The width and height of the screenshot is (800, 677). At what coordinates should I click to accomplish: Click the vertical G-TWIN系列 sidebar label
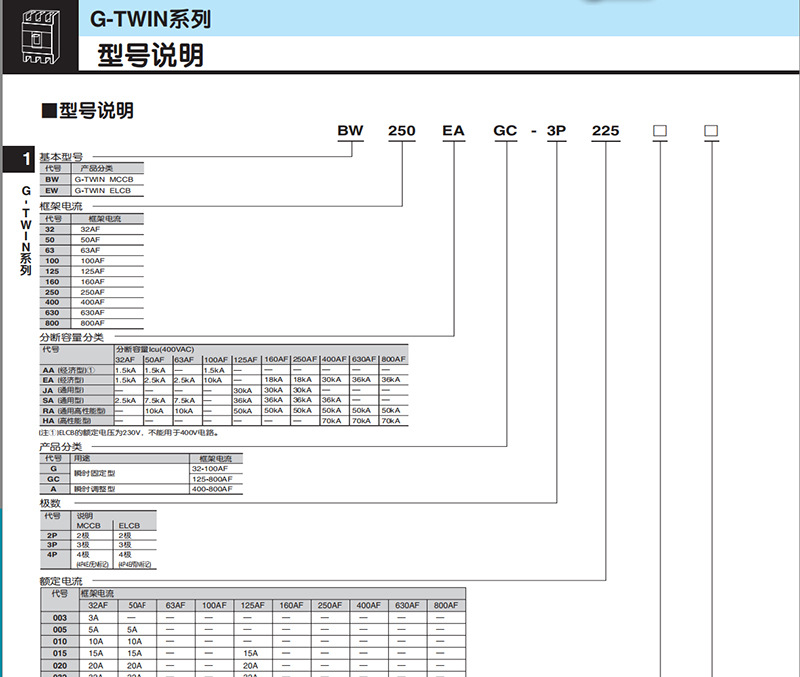point(26,231)
